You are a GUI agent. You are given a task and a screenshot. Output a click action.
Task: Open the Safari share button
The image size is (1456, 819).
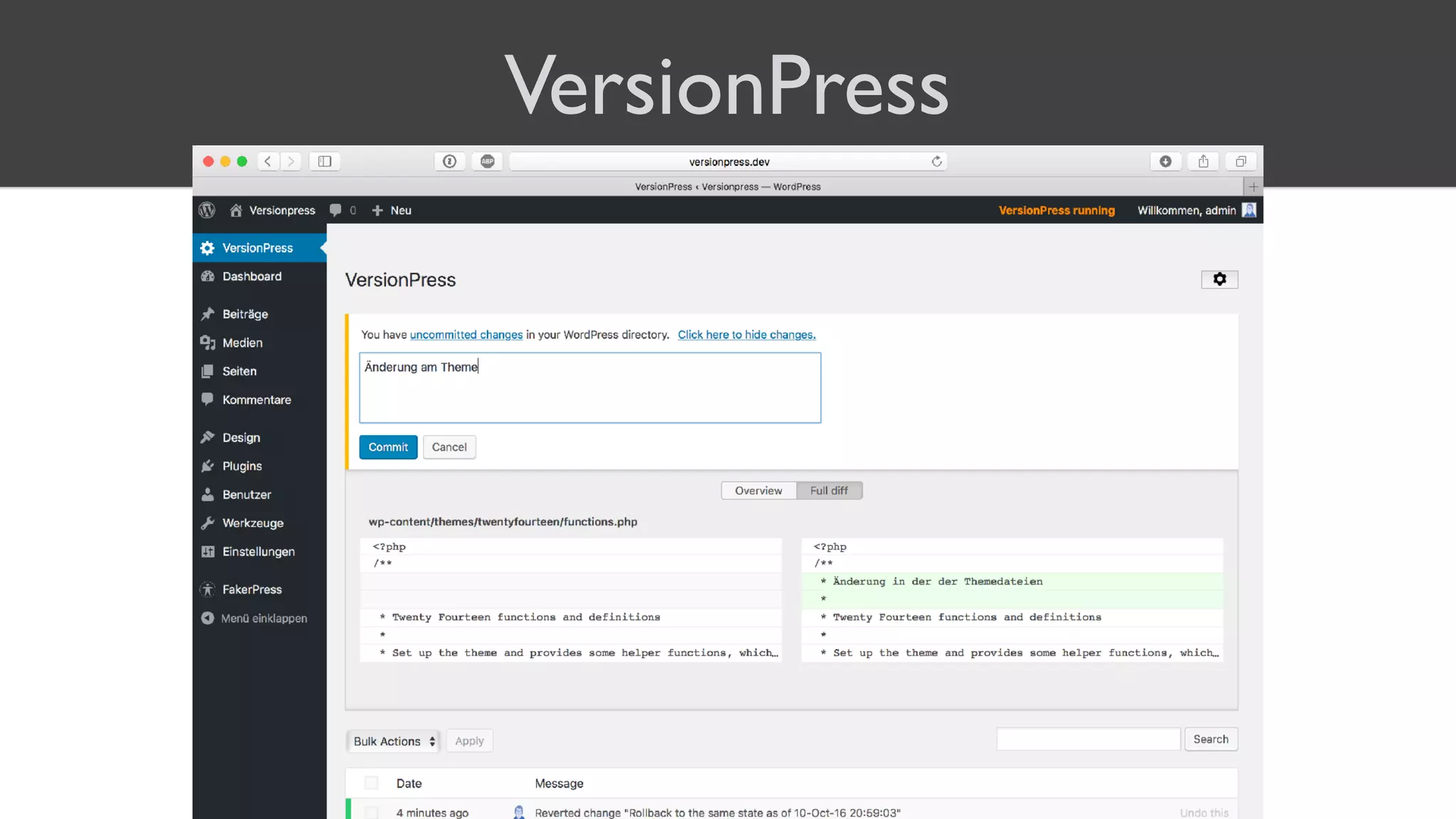[1203, 161]
